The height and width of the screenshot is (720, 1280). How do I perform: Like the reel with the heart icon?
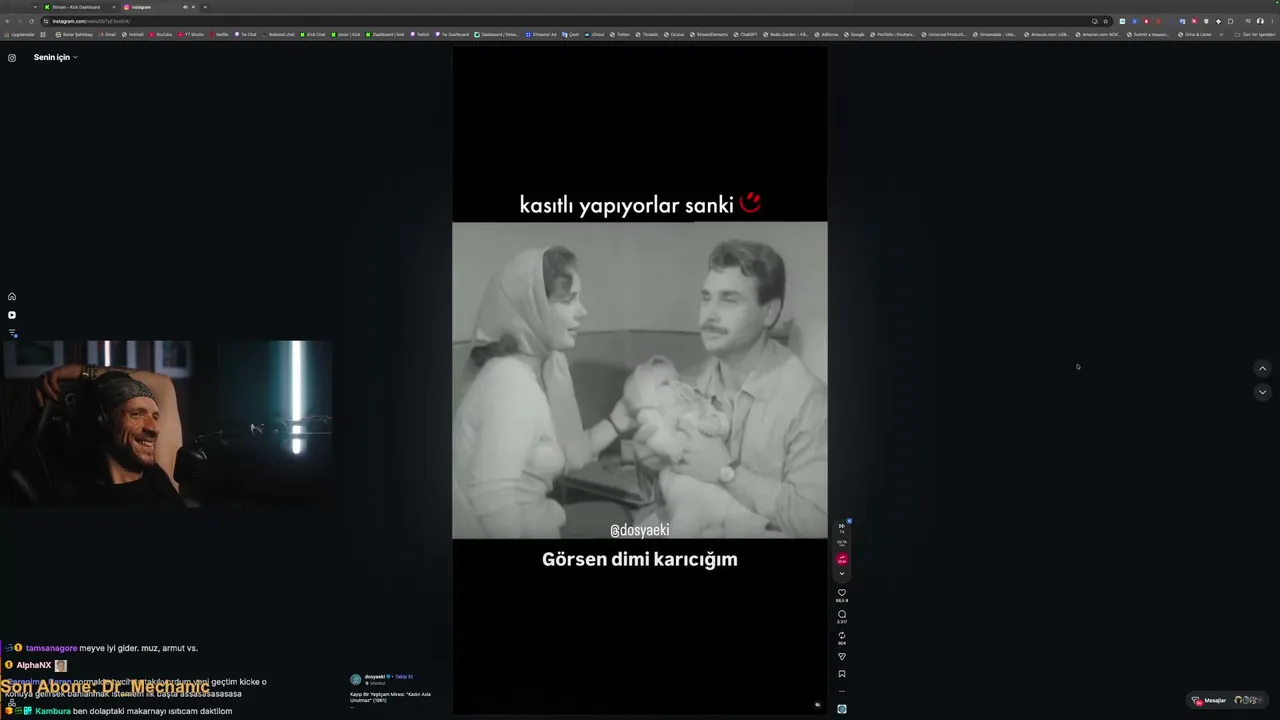(x=842, y=593)
